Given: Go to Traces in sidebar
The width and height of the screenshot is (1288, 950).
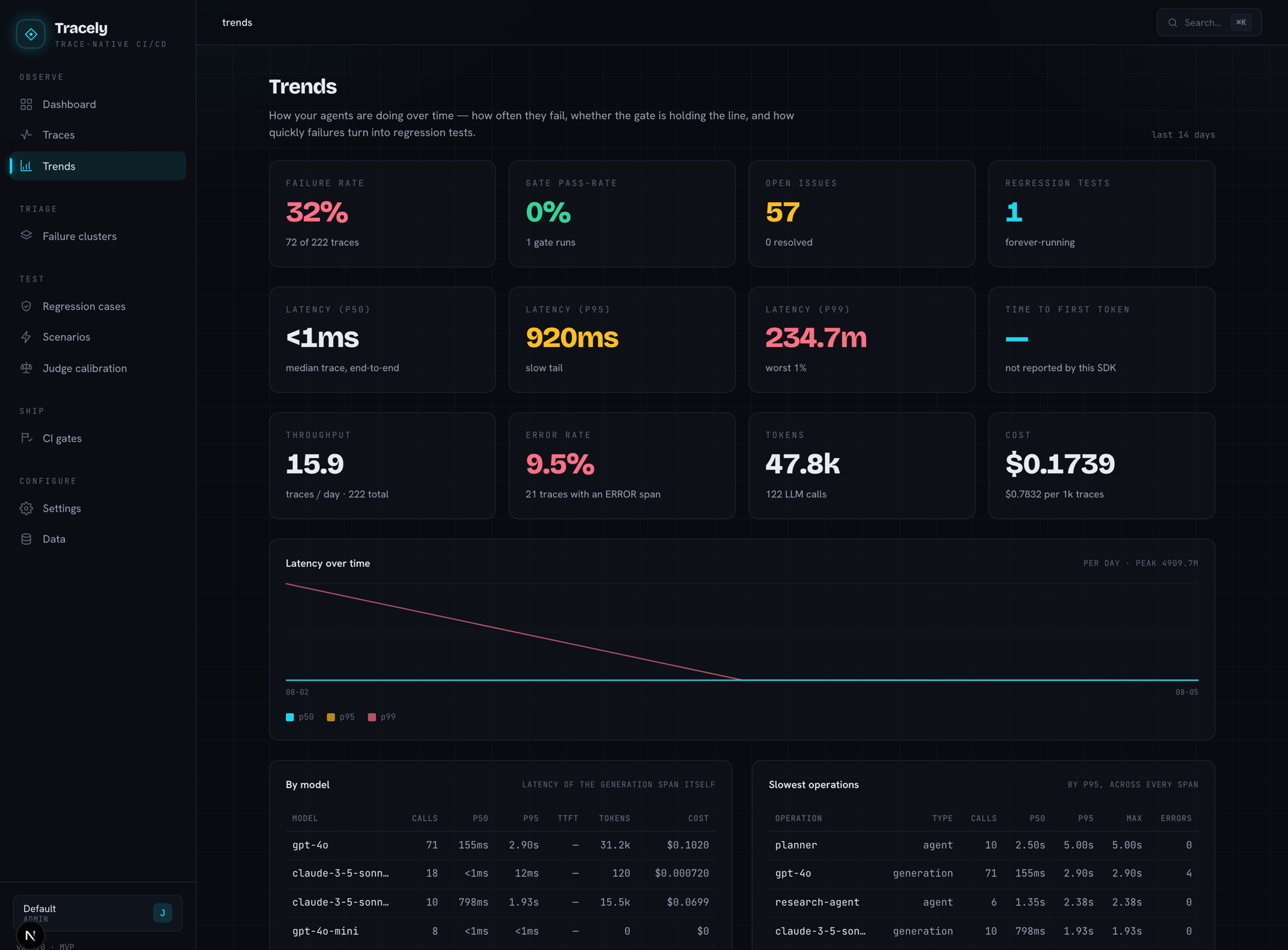Looking at the screenshot, I should click(x=98, y=135).
